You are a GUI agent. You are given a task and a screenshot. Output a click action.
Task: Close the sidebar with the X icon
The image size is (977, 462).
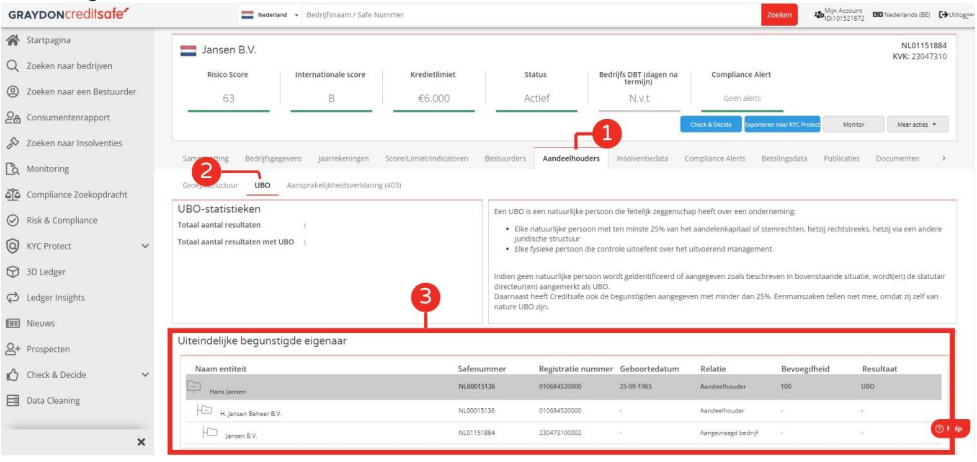click(141, 442)
